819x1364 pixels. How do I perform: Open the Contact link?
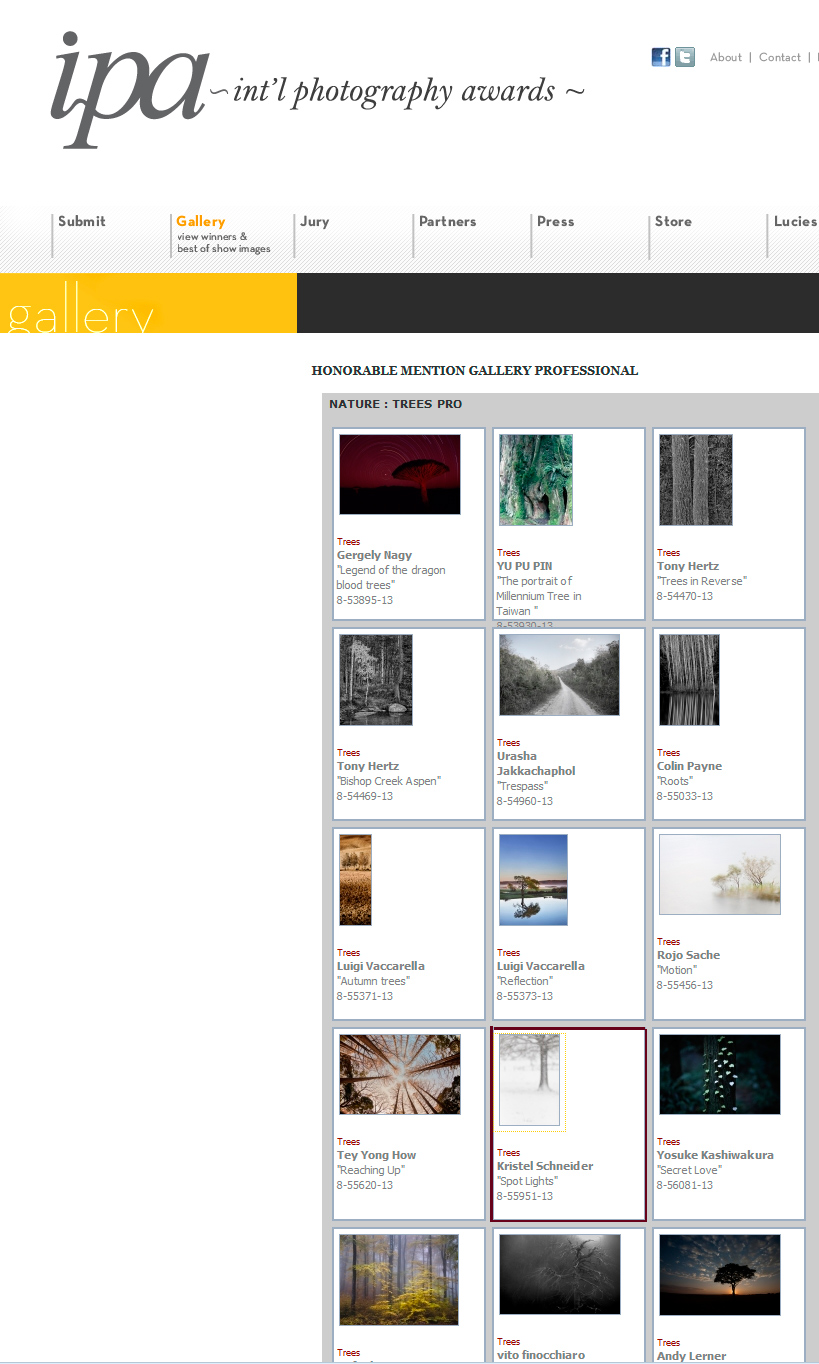(780, 58)
